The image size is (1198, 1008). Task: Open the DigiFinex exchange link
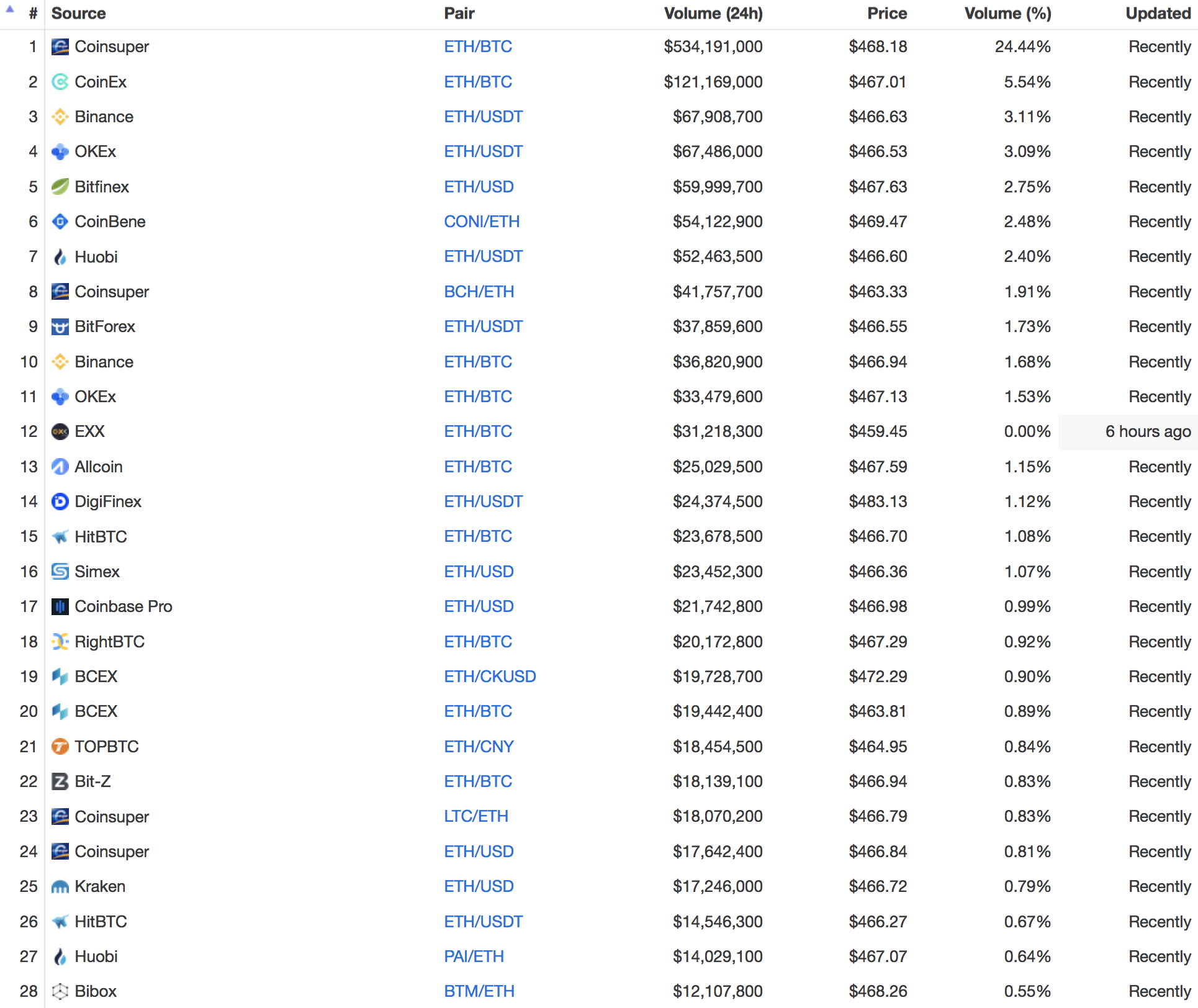[107, 502]
